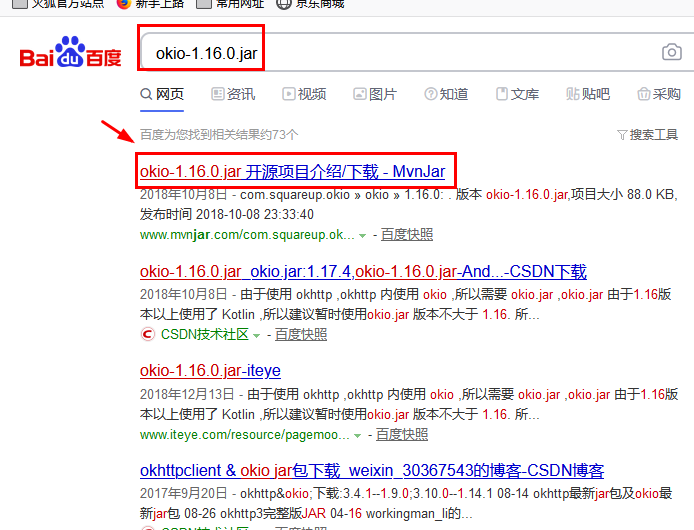This screenshot has height=530, width=694.
Task: Switch to the 视频 tab
Action: coord(305,94)
